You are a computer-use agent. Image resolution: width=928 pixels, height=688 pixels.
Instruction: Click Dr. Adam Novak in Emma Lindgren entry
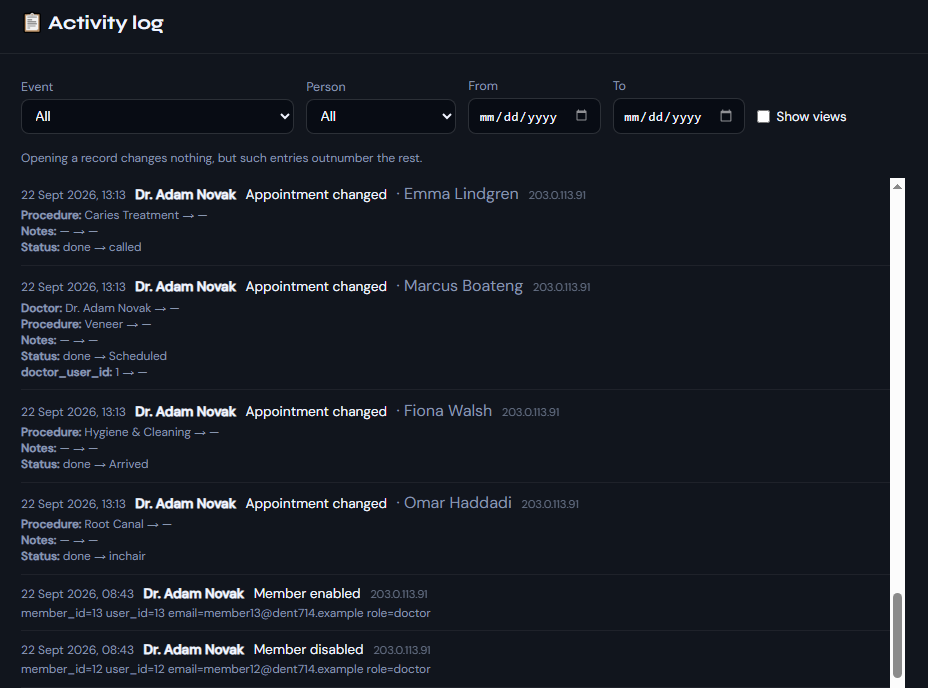pos(185,195)
